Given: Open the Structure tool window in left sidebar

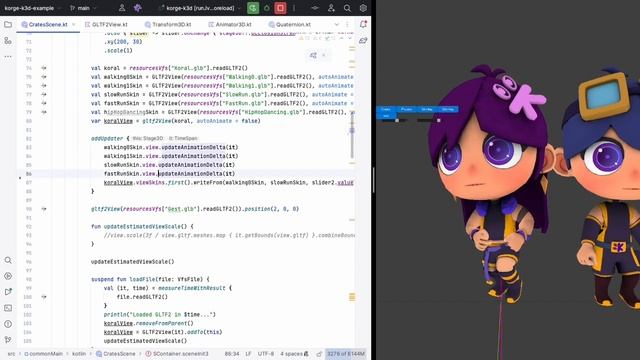Looking at the screenshot, I should pos(8,40).
